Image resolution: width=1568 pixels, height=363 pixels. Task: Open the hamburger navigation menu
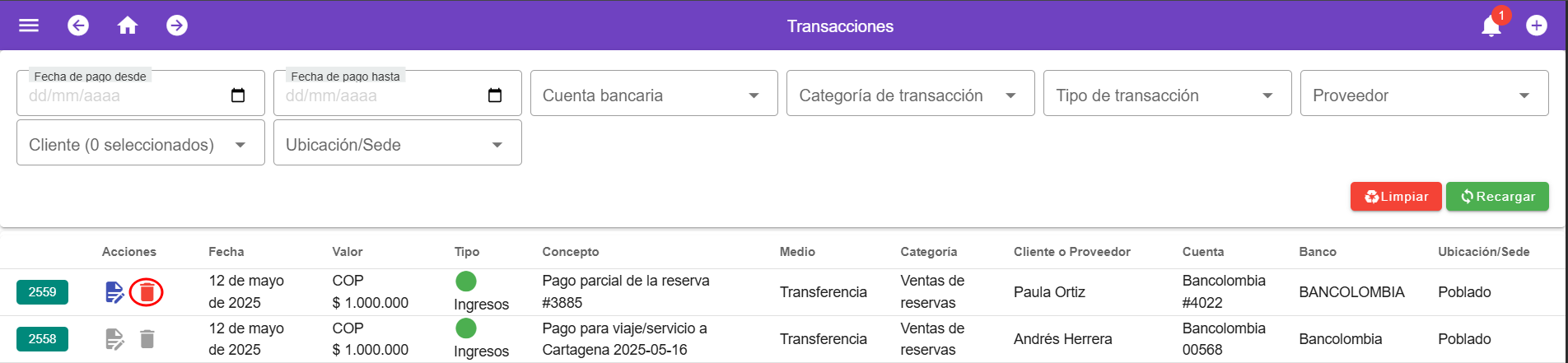[x=29, y=26]
